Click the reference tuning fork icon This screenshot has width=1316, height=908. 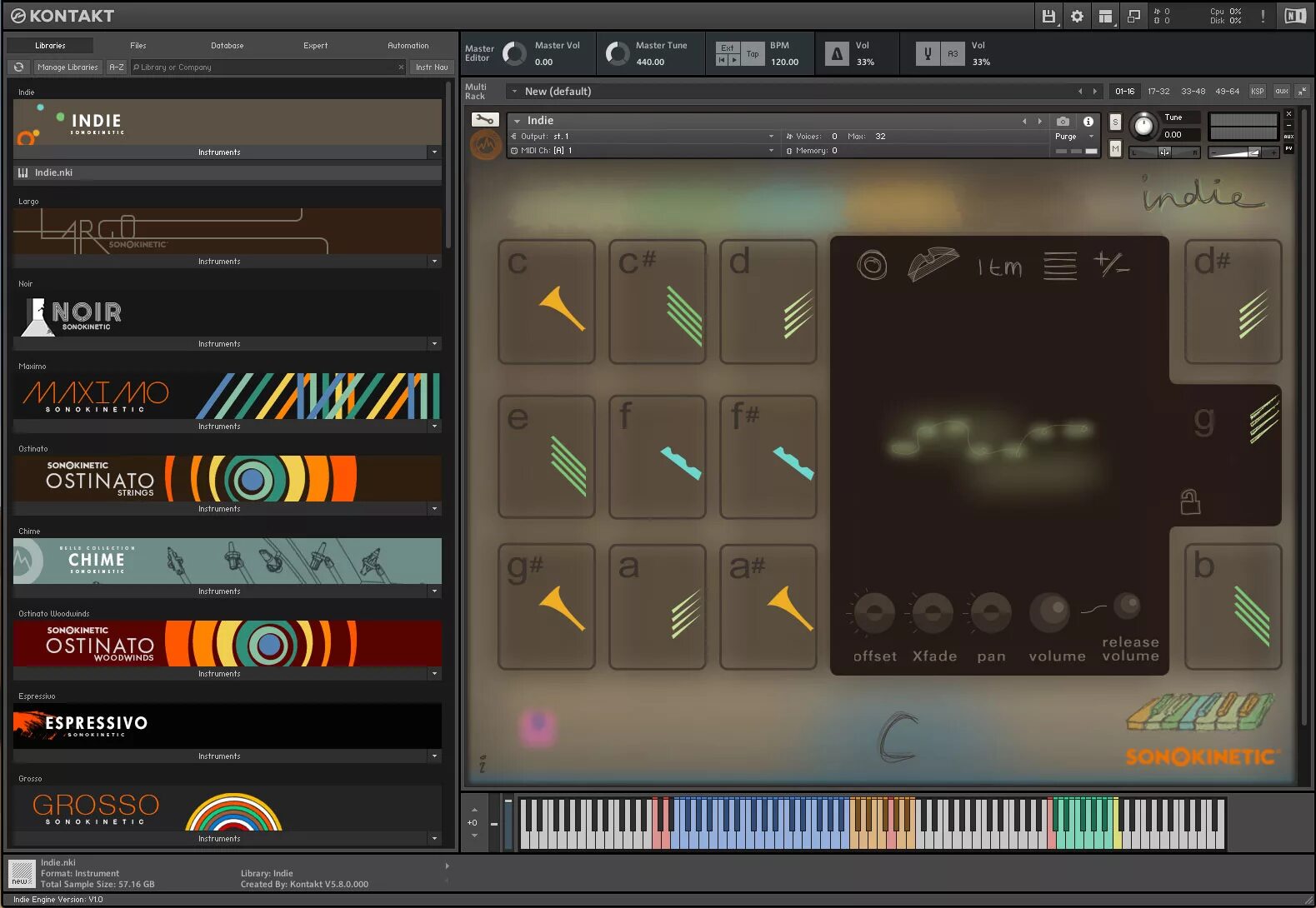click(x=928, y=54)
